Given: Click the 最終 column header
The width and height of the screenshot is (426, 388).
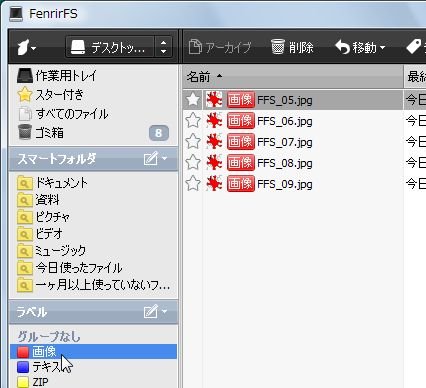Looking at the screenshot, I should click(x=415, y=77).
